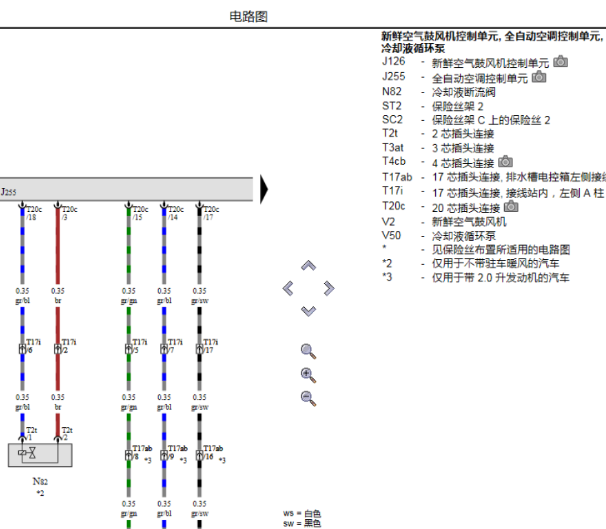Click the *2 footnote about parking heater

point(471,264)
